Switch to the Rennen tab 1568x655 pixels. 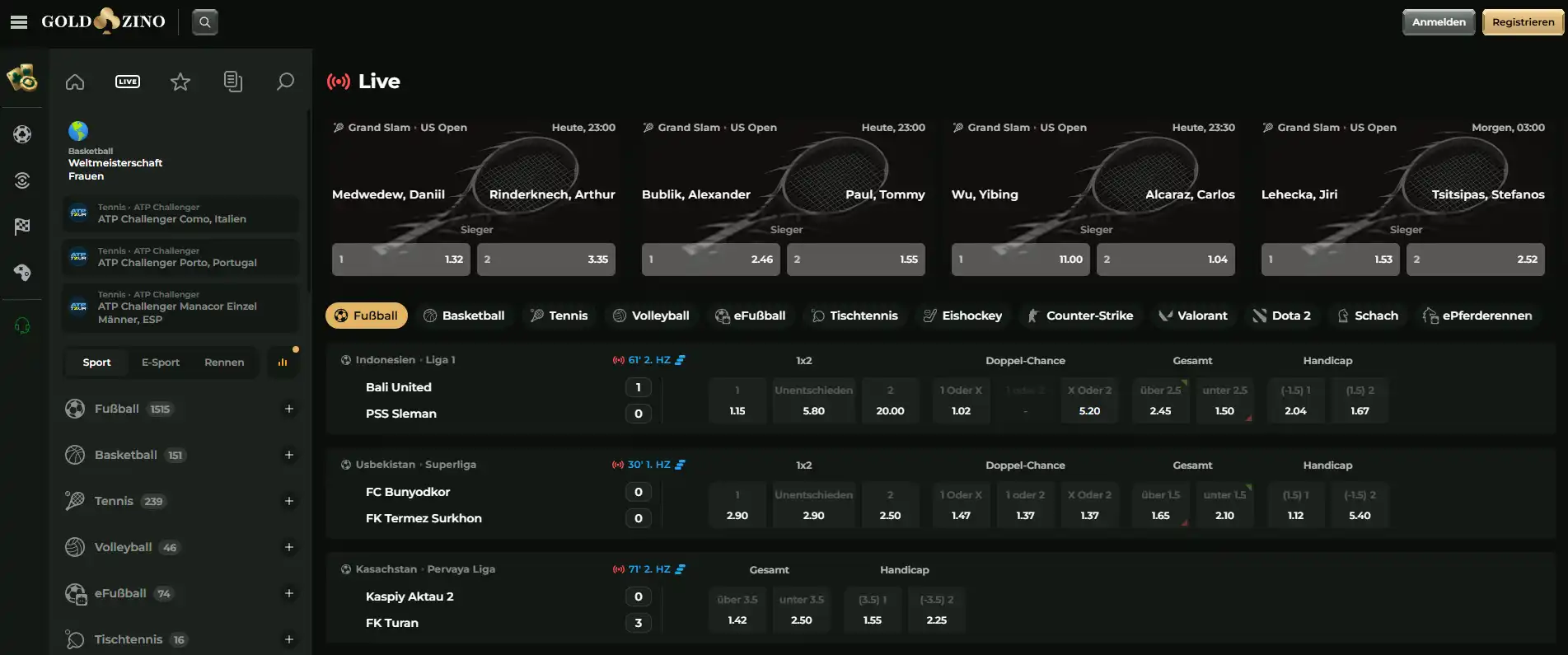click(224, 363)
